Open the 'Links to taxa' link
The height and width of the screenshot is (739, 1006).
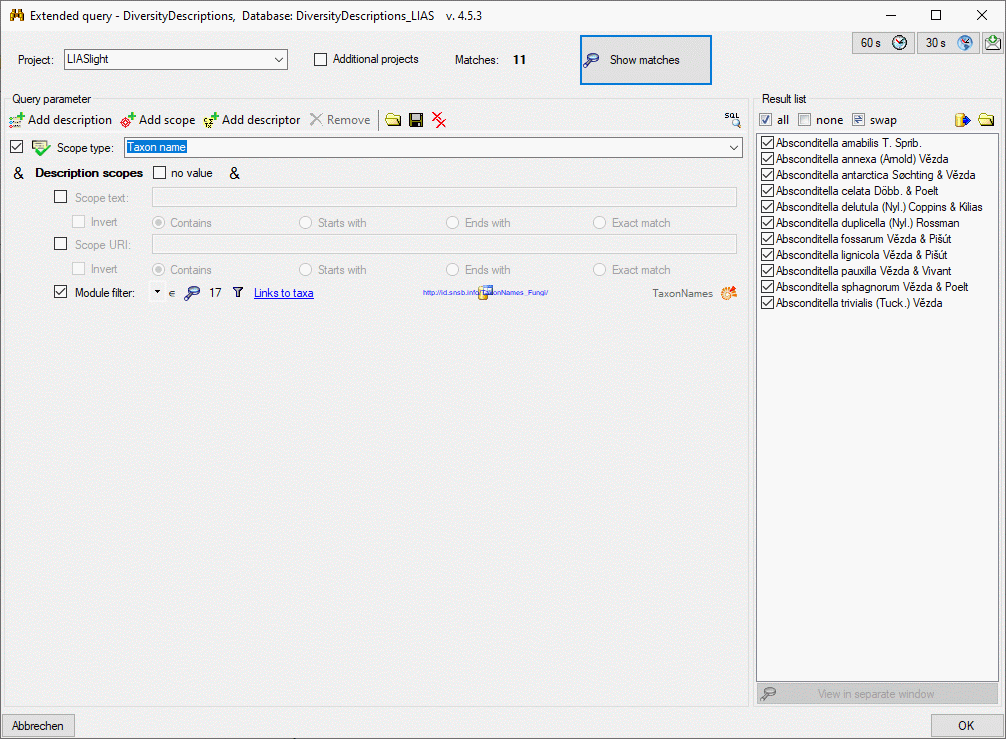coord(283,293)
